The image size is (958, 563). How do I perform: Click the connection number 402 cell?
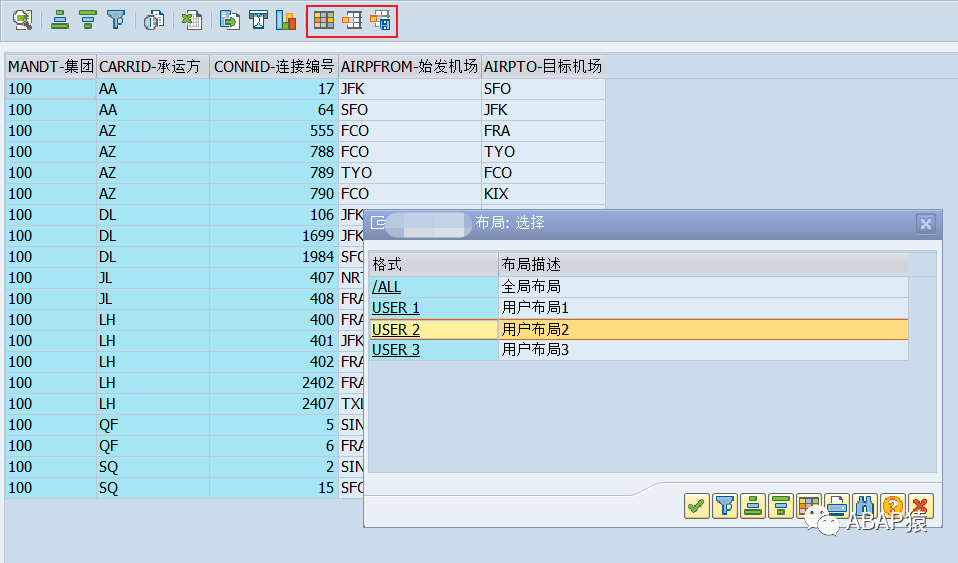[274, 362]
